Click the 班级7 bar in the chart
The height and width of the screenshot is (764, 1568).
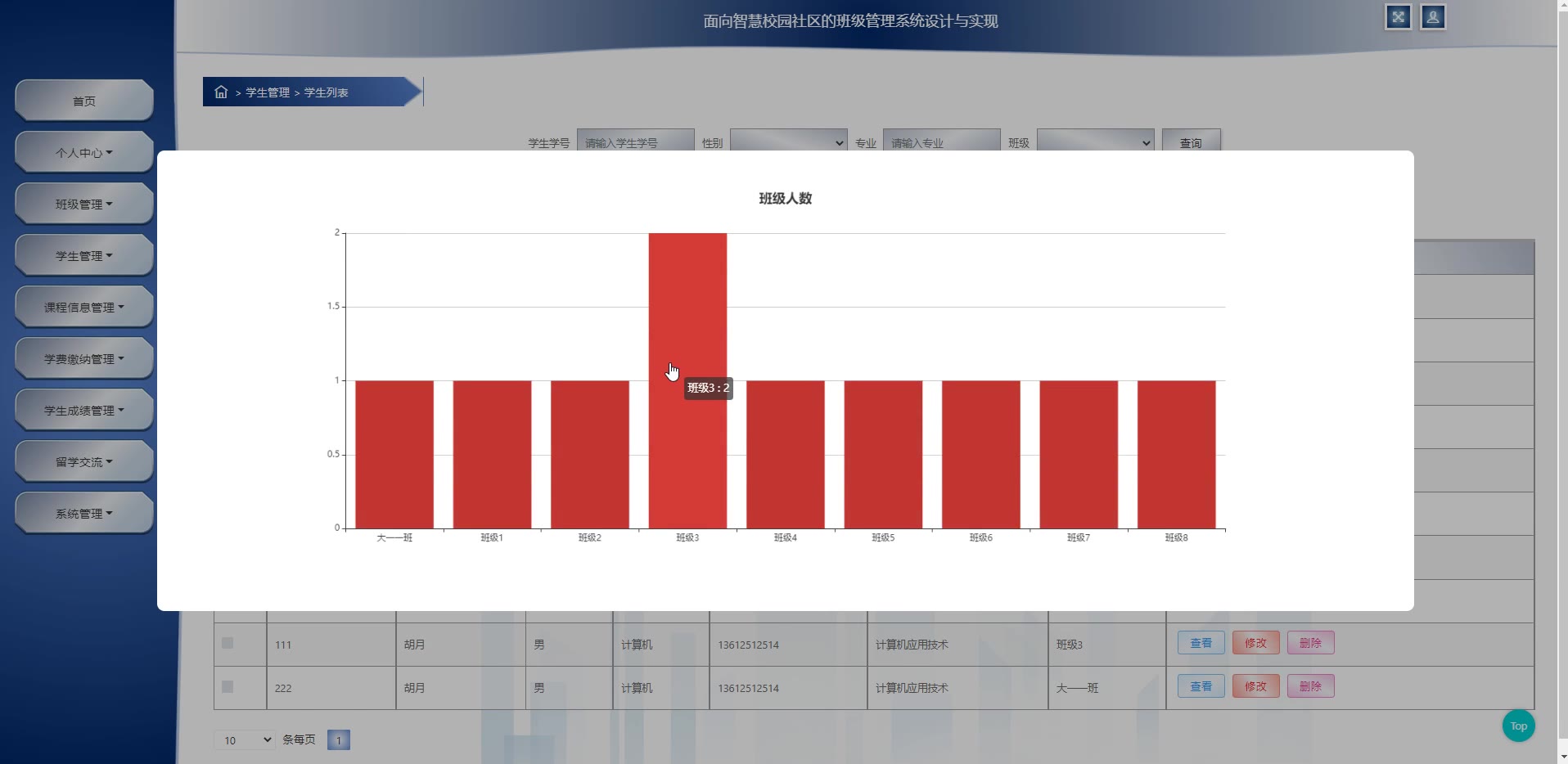point(1079,454)
